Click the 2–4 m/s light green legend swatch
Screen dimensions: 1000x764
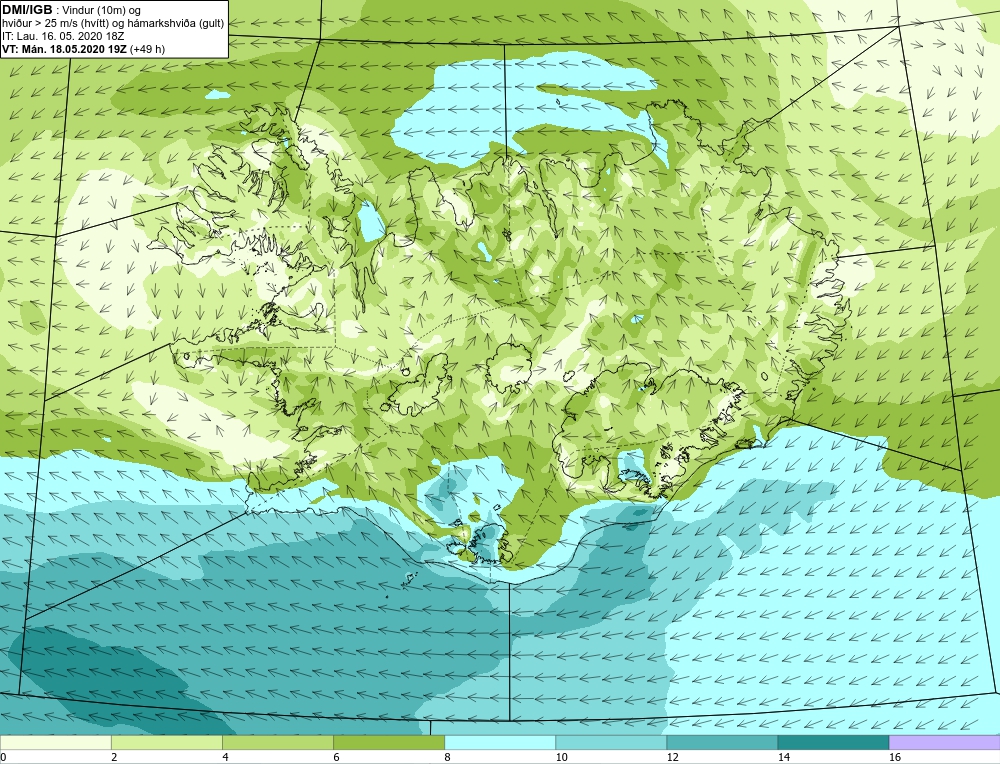pos(166,742)
